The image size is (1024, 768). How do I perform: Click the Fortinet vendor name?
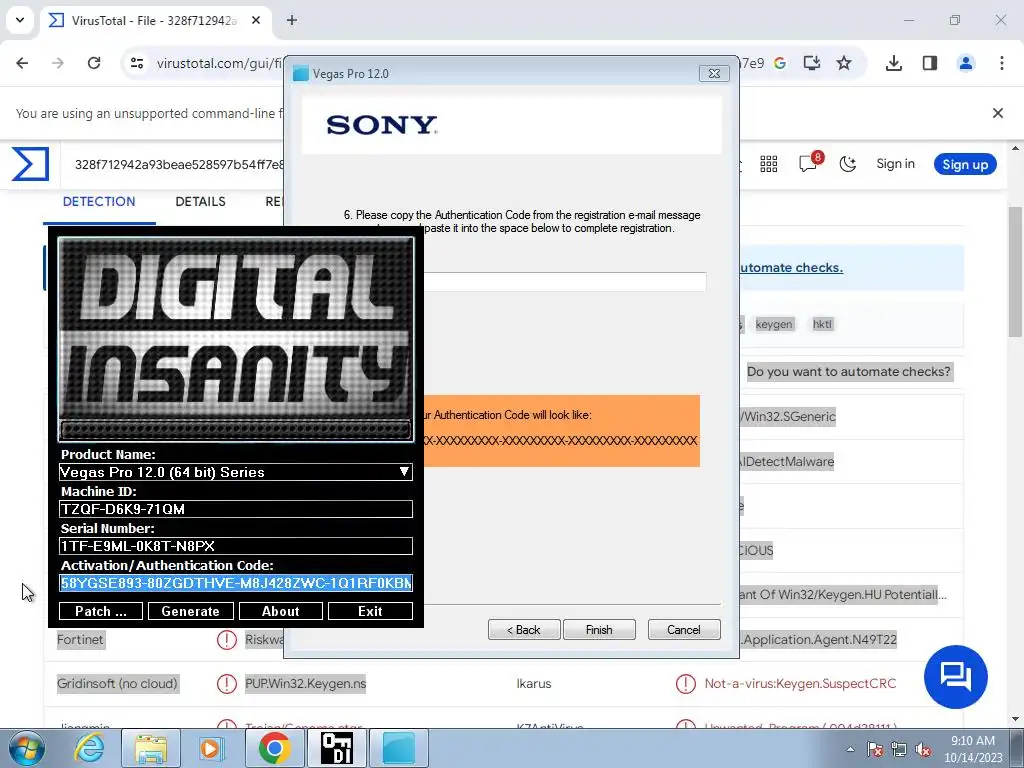pos(80,639)
